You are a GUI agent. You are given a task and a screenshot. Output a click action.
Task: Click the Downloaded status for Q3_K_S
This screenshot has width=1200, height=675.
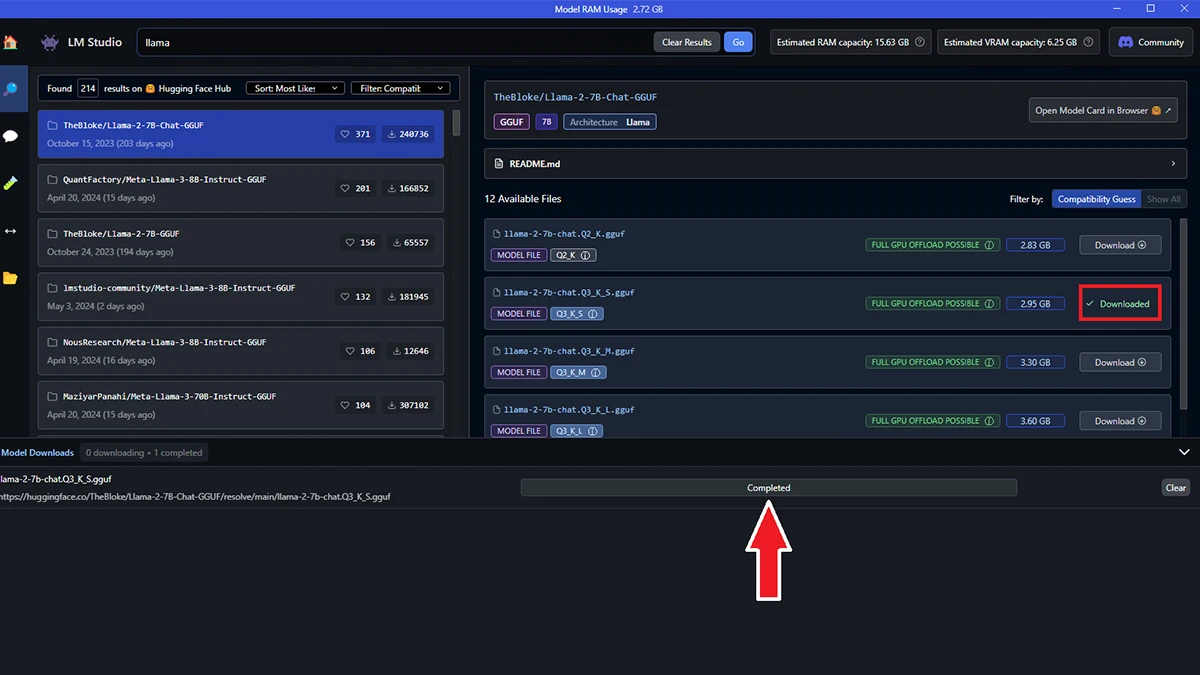[1120, 304]
